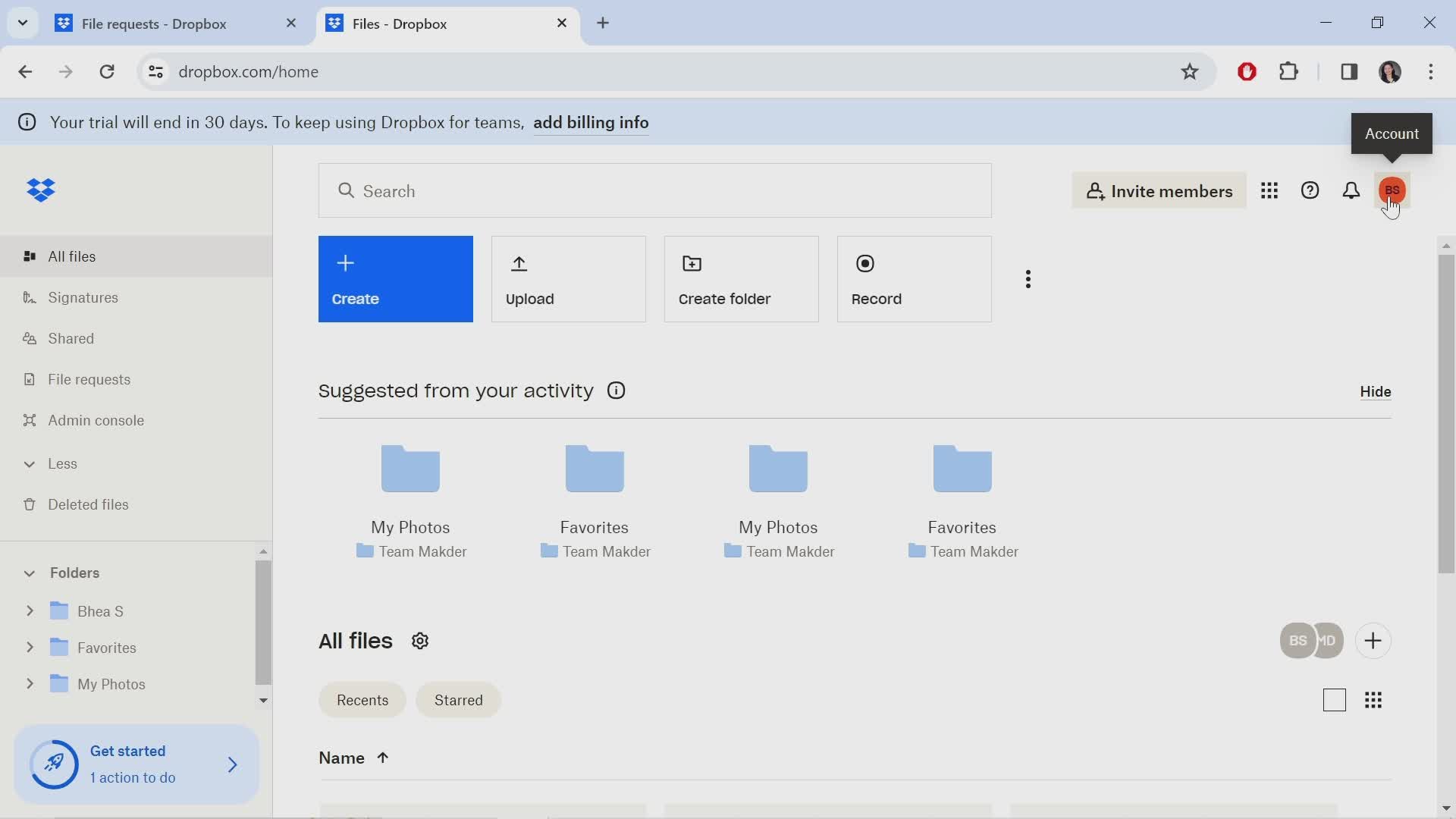The height and width of the screenshot is (819, 1456).
Task: Open the notifications bell icon
Action: click(x=1351, y=190)
